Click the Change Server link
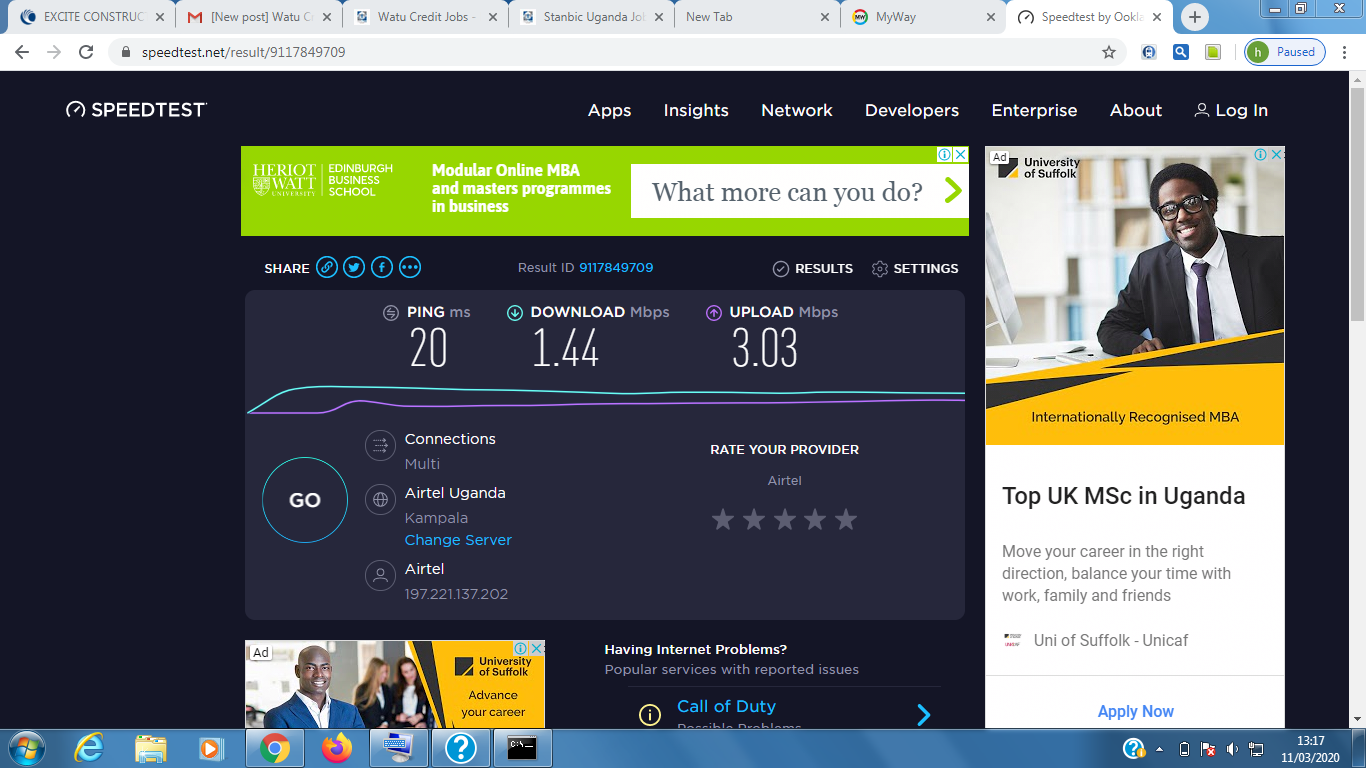Screen dimensions: 1366x768 click(x=458, y=540)
